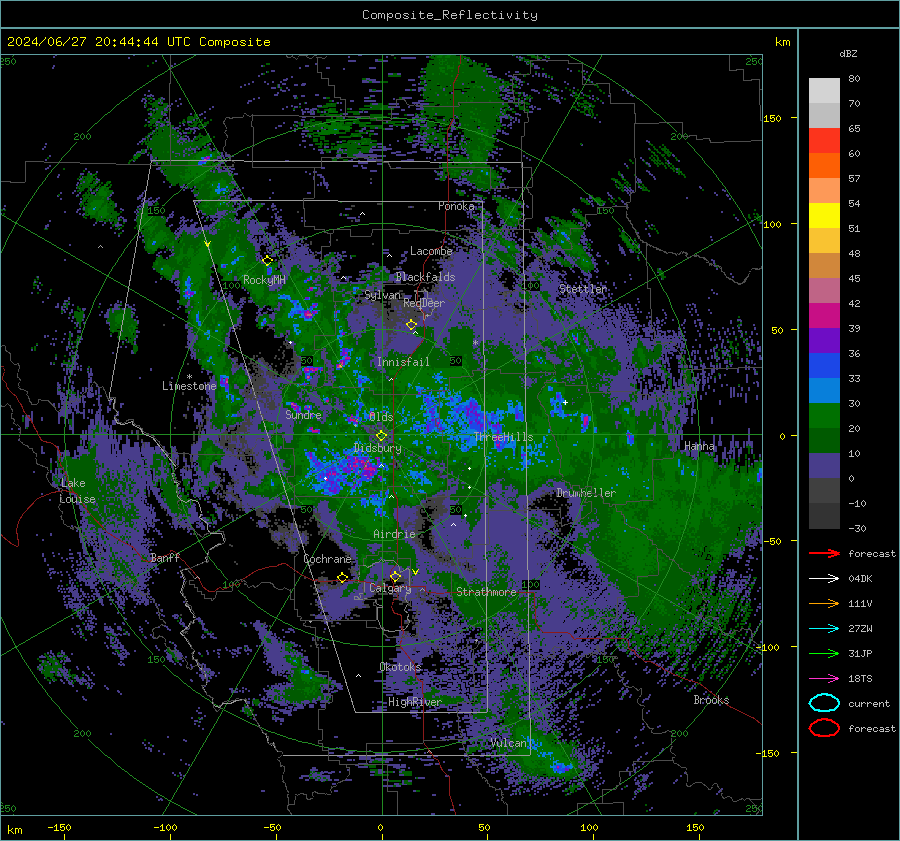Click the yellow diamond marker below RedDeer
Screen dimensions: 900x841
[411, 325]
